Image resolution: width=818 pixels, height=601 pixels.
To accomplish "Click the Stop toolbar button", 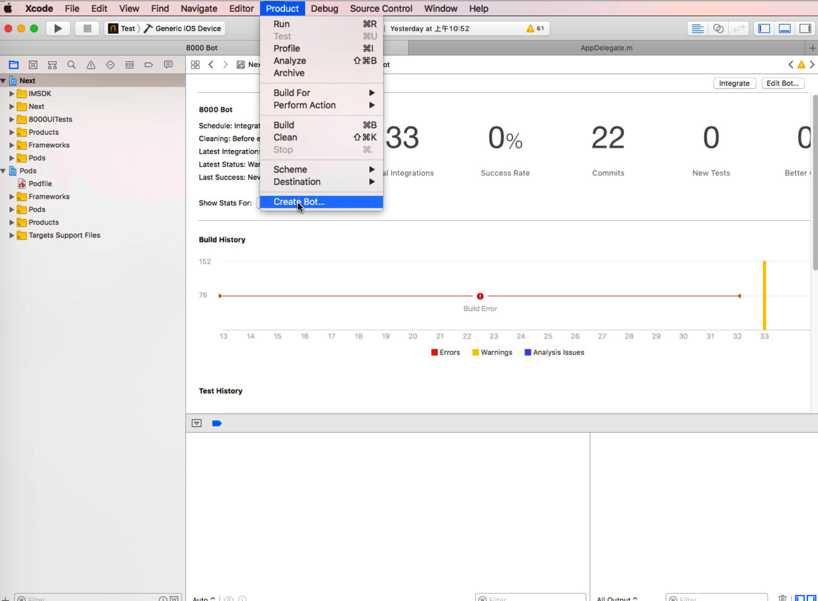I will pyautogui.click(x=87, y=28).
